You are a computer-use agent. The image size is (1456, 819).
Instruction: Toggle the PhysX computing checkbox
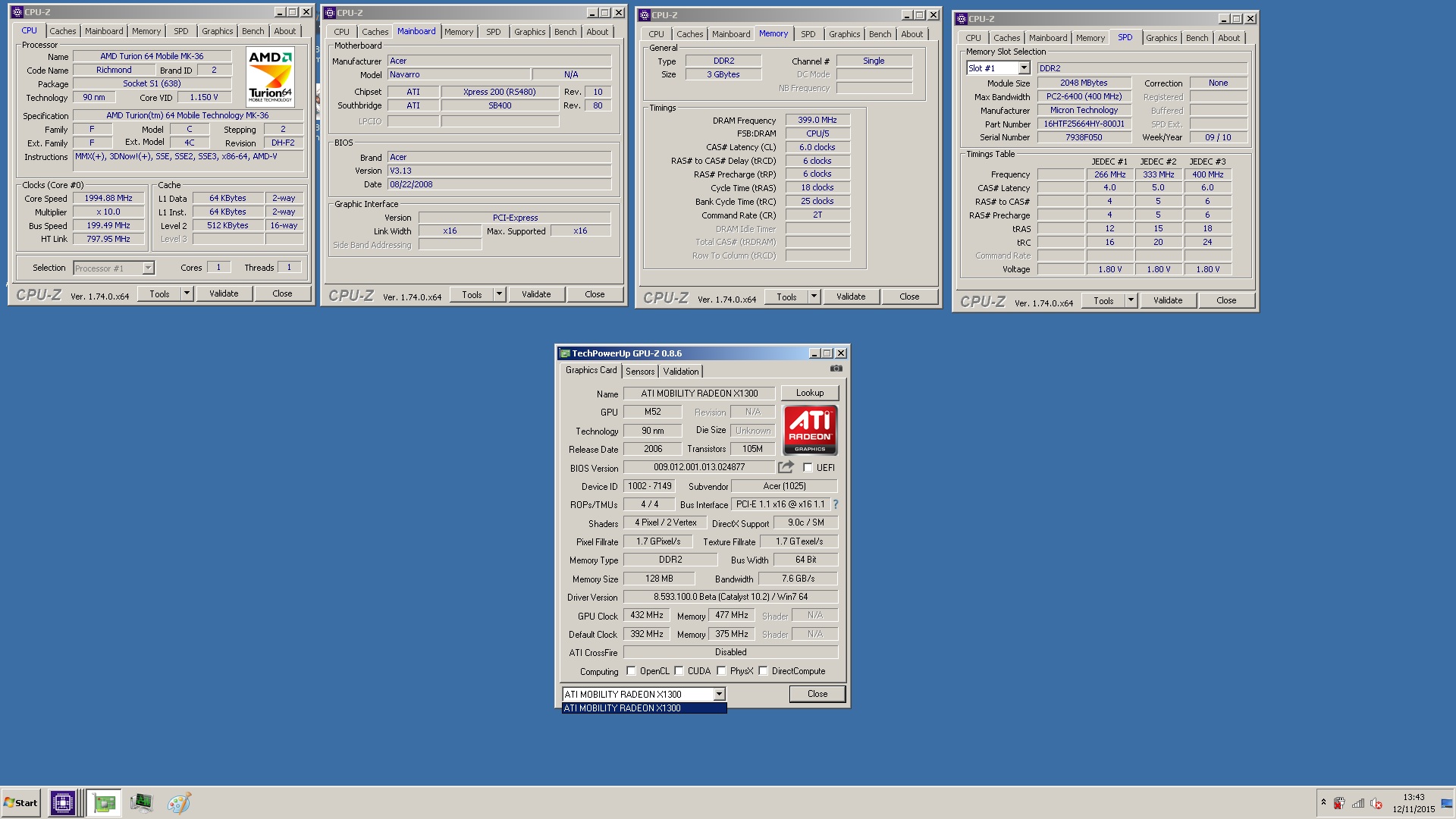point(721,671)
